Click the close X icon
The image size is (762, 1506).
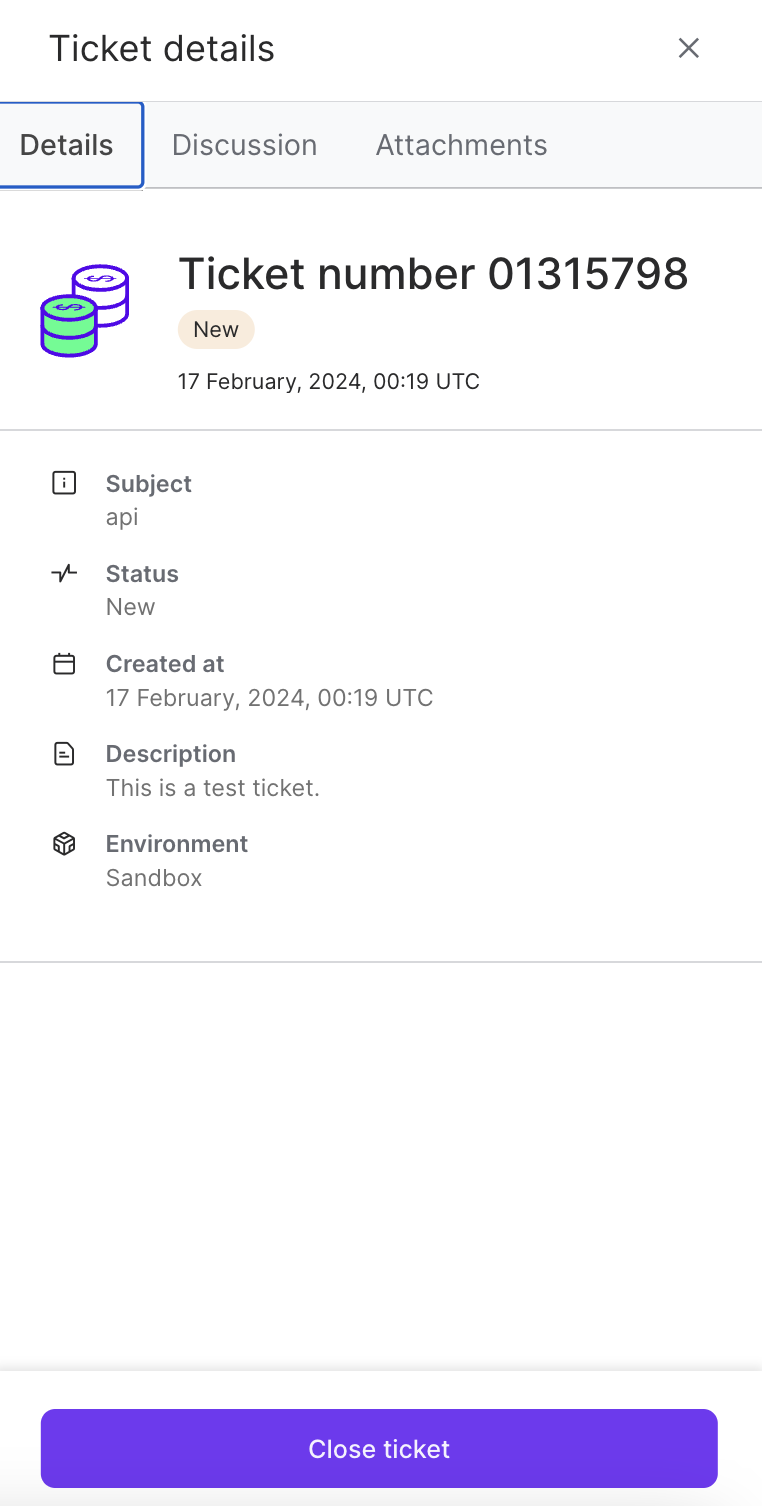click(x=688, y=47)
